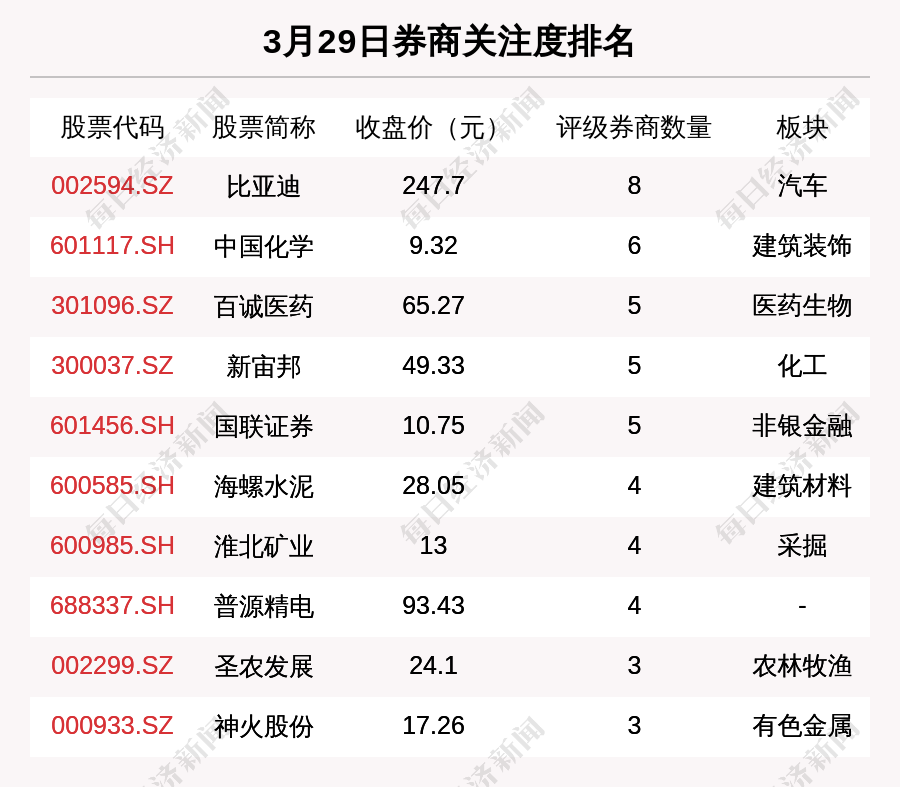
Task: Click the closing price 65.27
Action: click(433, 306)
